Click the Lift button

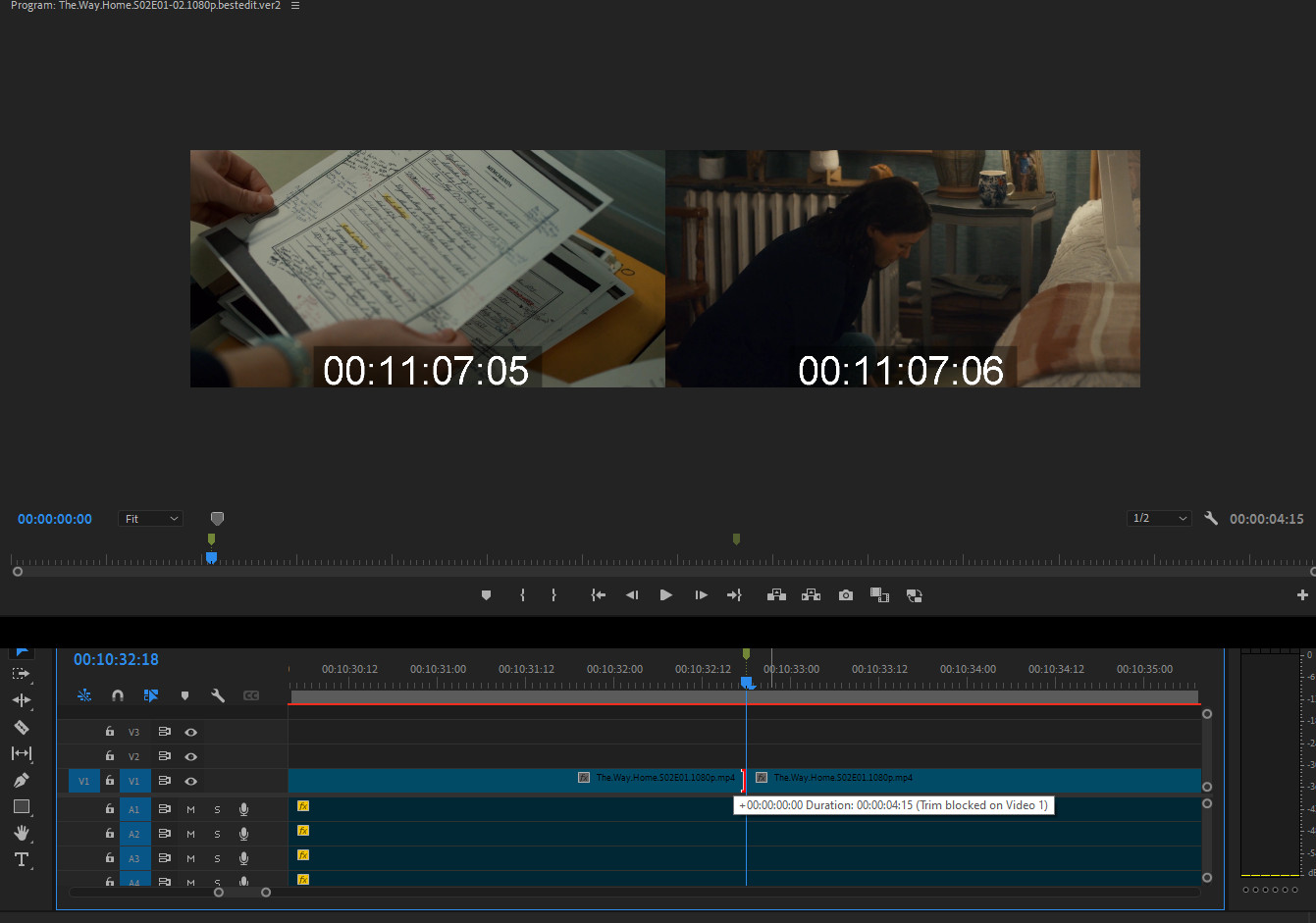[x=776, y=595]
